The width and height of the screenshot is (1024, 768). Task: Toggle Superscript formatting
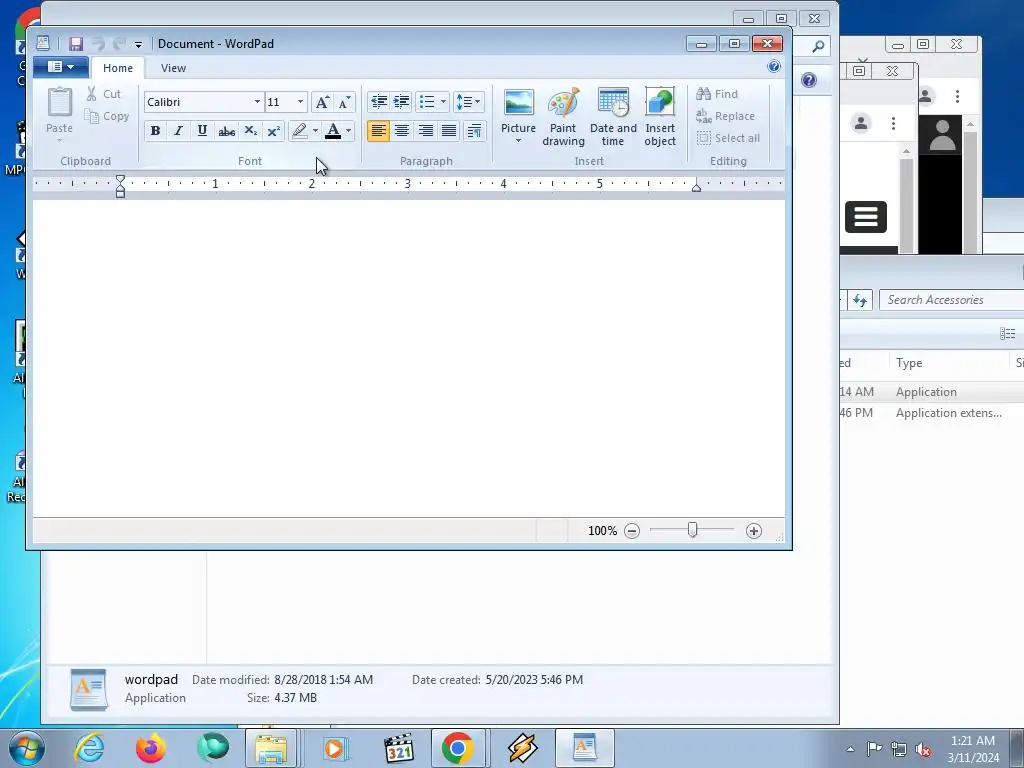pyautogui.click(x=274, y=131)
